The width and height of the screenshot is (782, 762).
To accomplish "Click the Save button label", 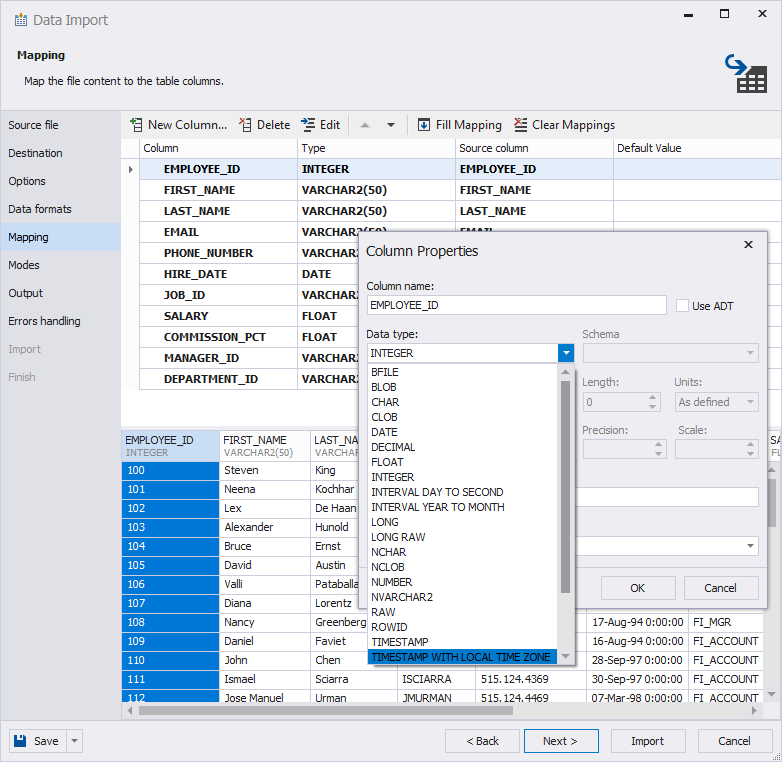I will [46, 741].
